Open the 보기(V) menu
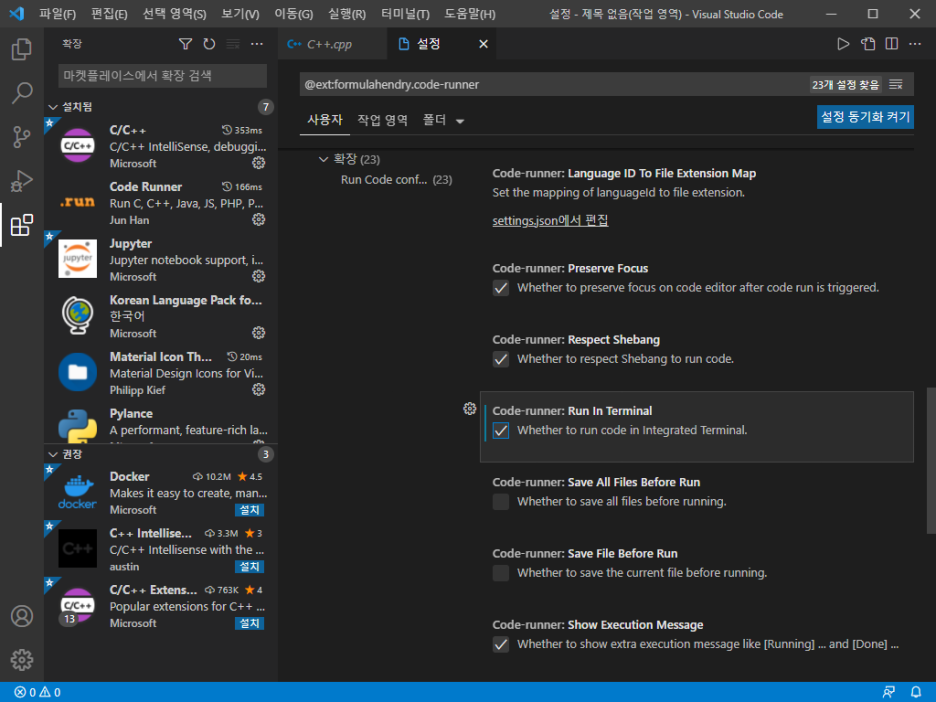The height and width of the screenshot is (702, 936). 240,14
